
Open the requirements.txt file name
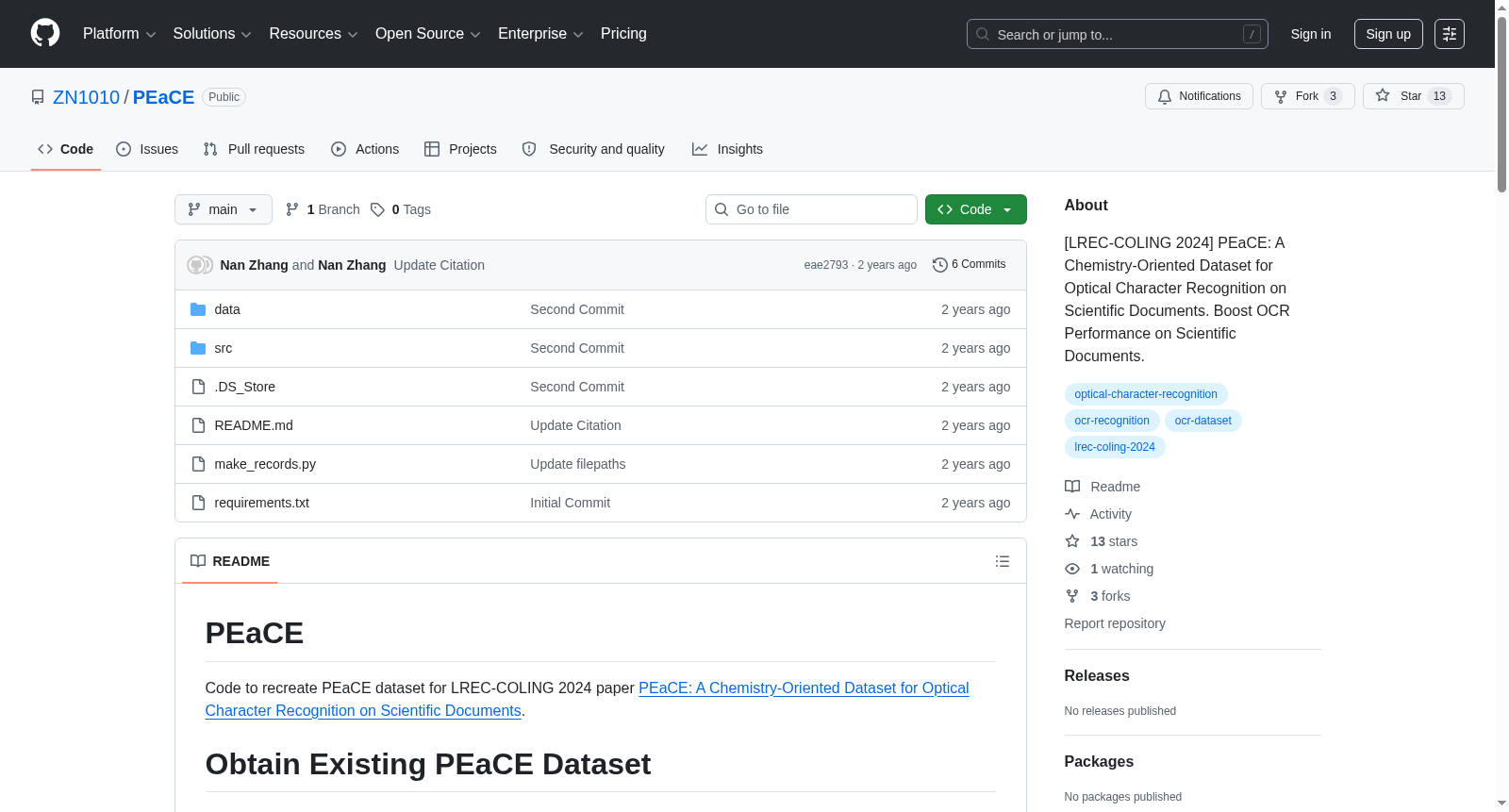(x=262, y=503)
